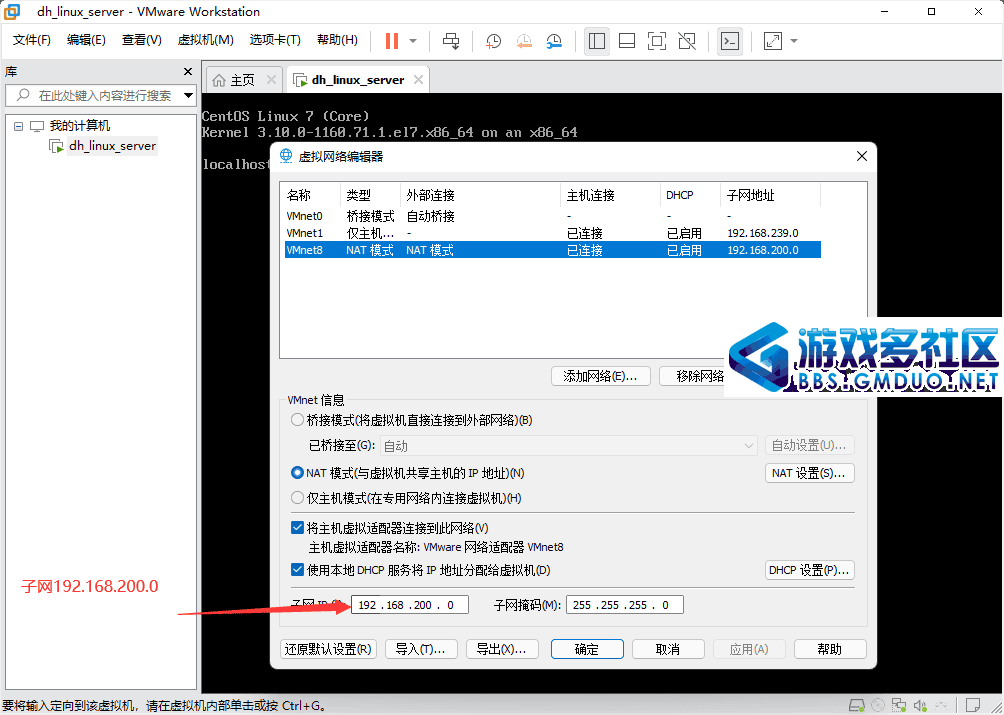1004x715 pixels.
Task: Select the VMnet1 row in network list
Action: coord(553,233)
